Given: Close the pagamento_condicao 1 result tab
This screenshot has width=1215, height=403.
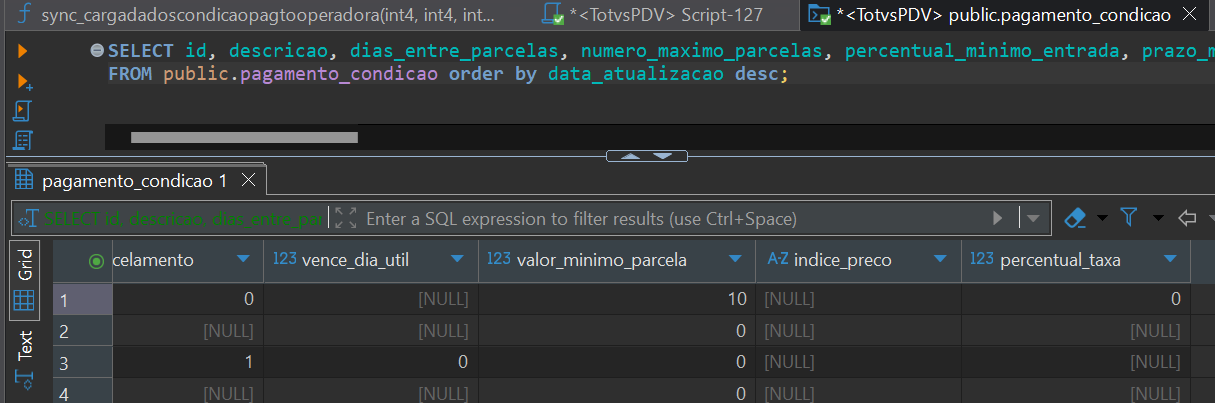Looking at the screenshot, I should (249, 181).
